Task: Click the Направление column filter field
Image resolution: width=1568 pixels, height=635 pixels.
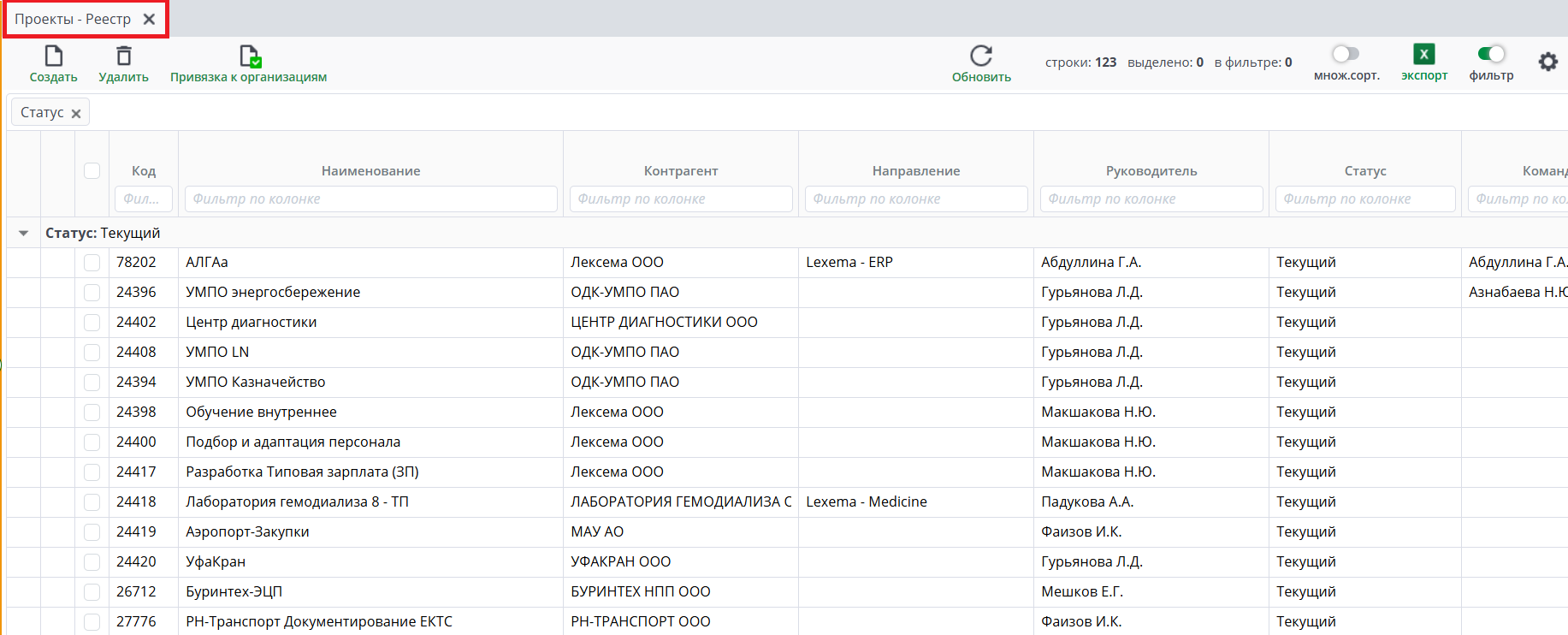Action: click(916, 199)
